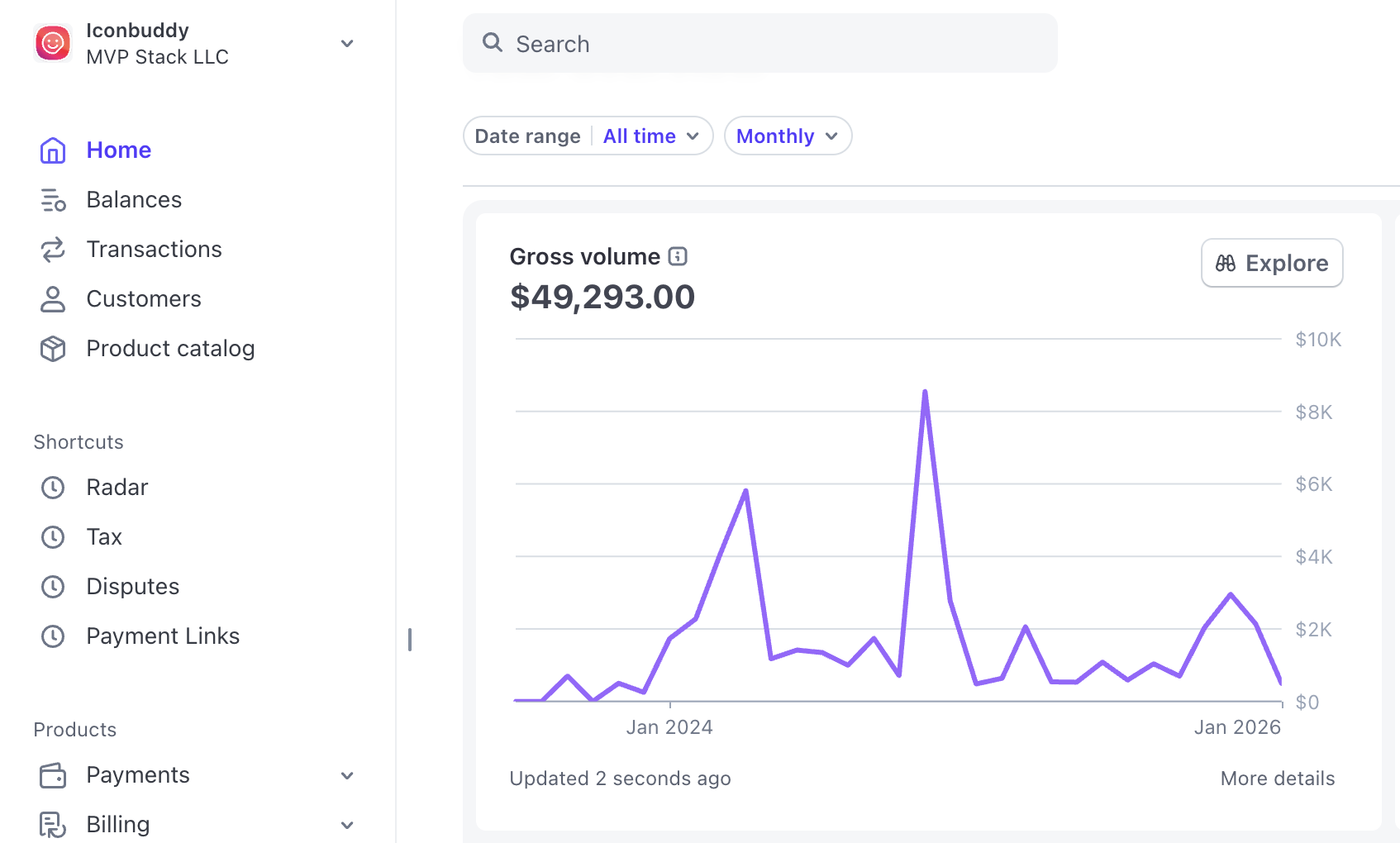The width and height of the screenshot is (1400, 843).
Task: Click the Home house icon
Action: (53, 150)
